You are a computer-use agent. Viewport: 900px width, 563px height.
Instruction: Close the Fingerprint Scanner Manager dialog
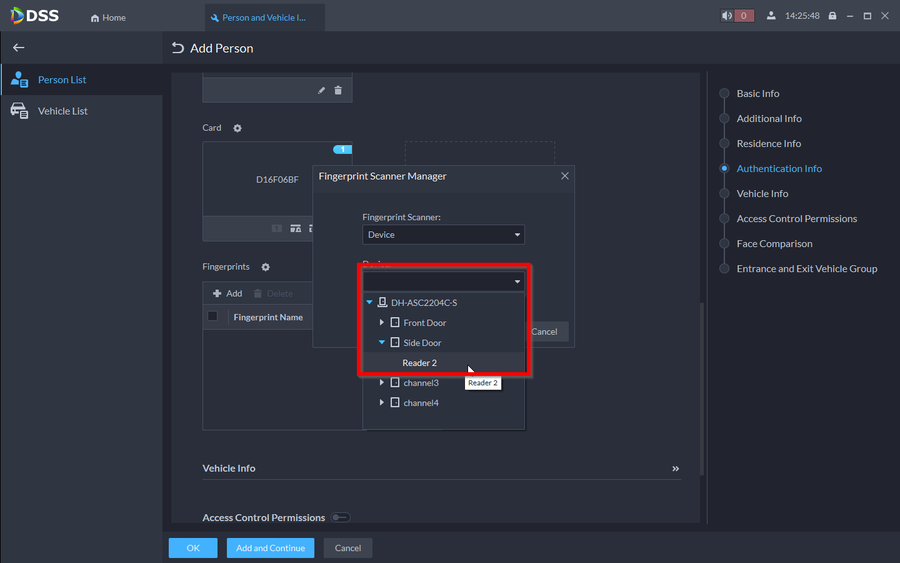click(565, 176)
